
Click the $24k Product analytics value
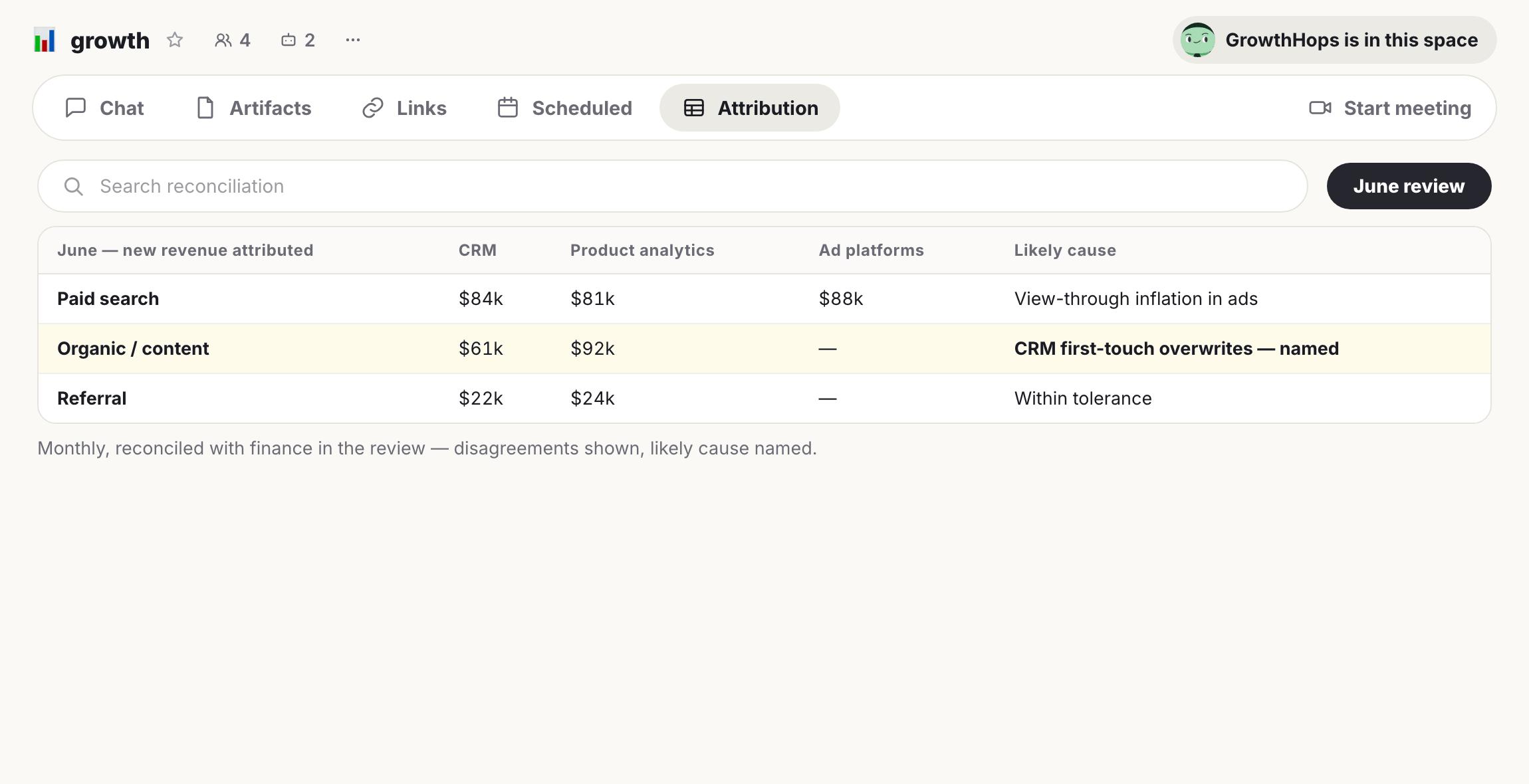pyautogui.click(x=592, y=399)
